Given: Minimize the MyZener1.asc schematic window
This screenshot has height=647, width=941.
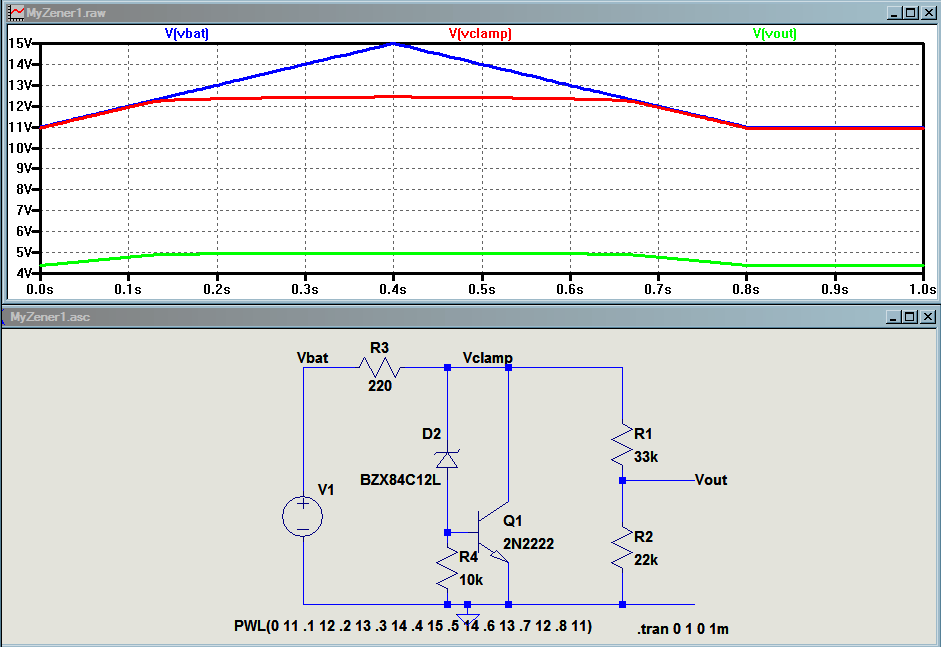Looking at the screenshot, I should click(x=894, y=317).
